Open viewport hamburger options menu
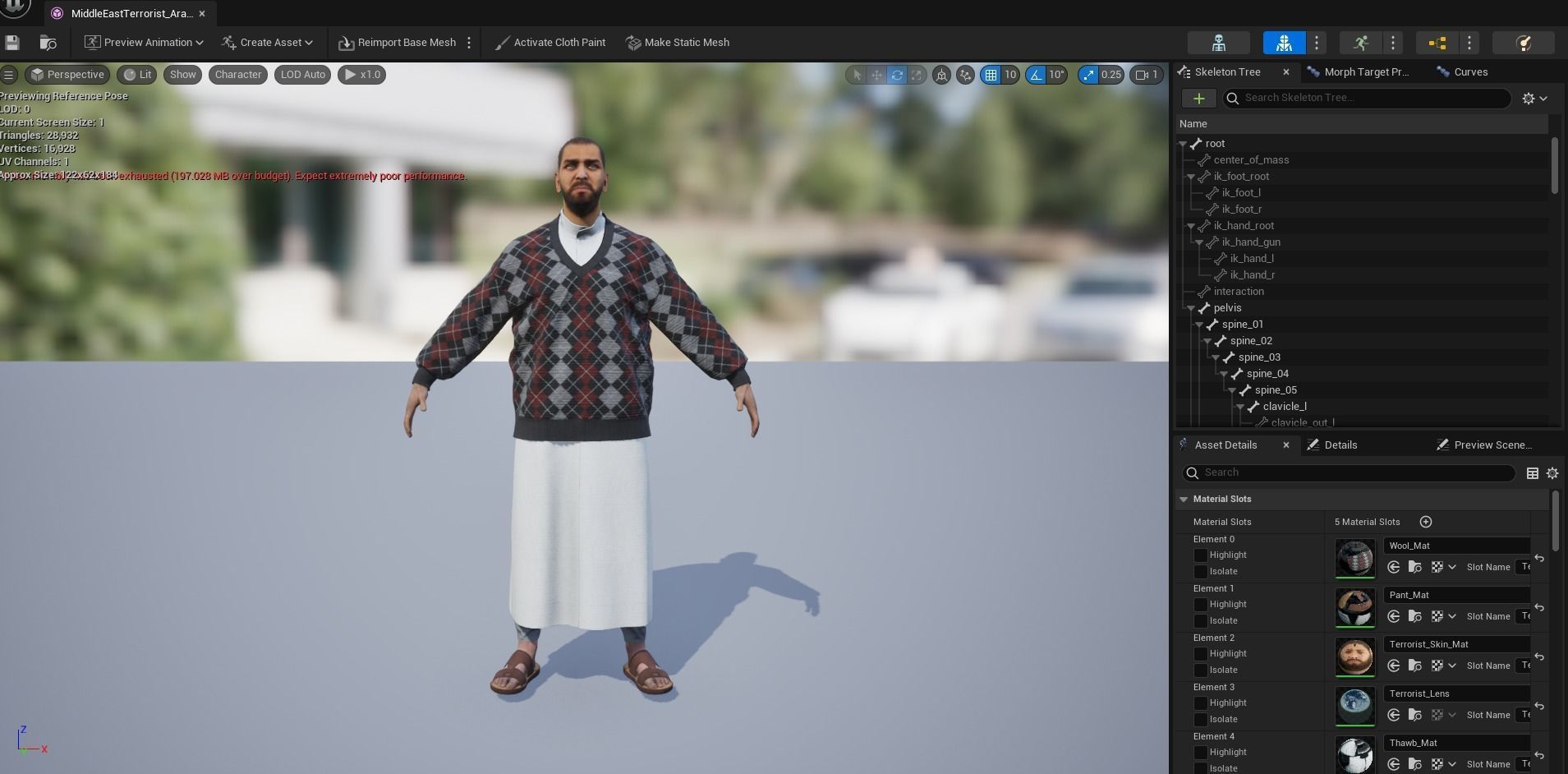The width and height of the screenshot is (1568, 774). coord(9,75)
